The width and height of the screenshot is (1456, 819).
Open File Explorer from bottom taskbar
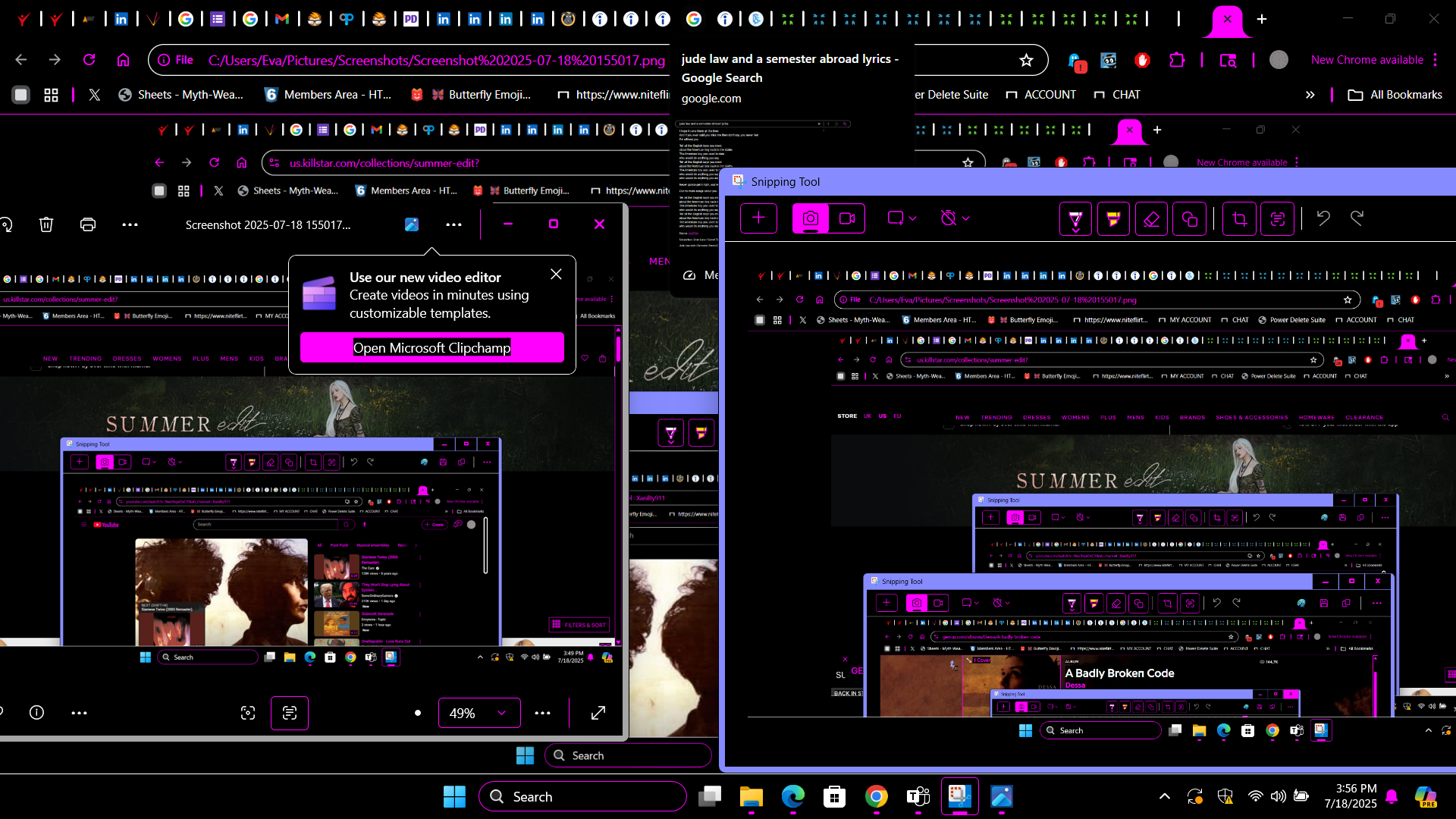pyautogui.click(x=751, y=796)
